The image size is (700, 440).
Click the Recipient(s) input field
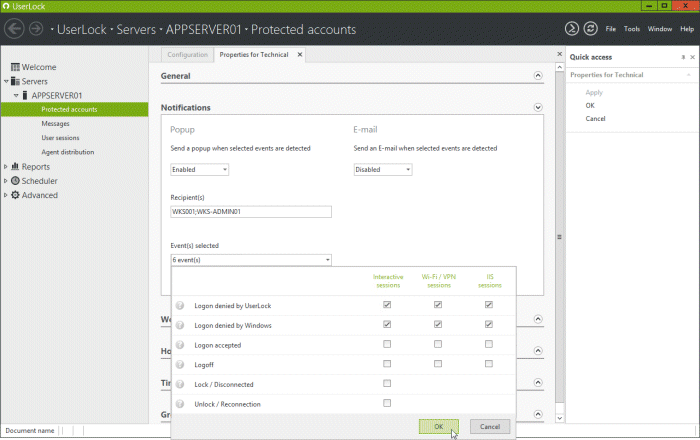click(251, 212)
